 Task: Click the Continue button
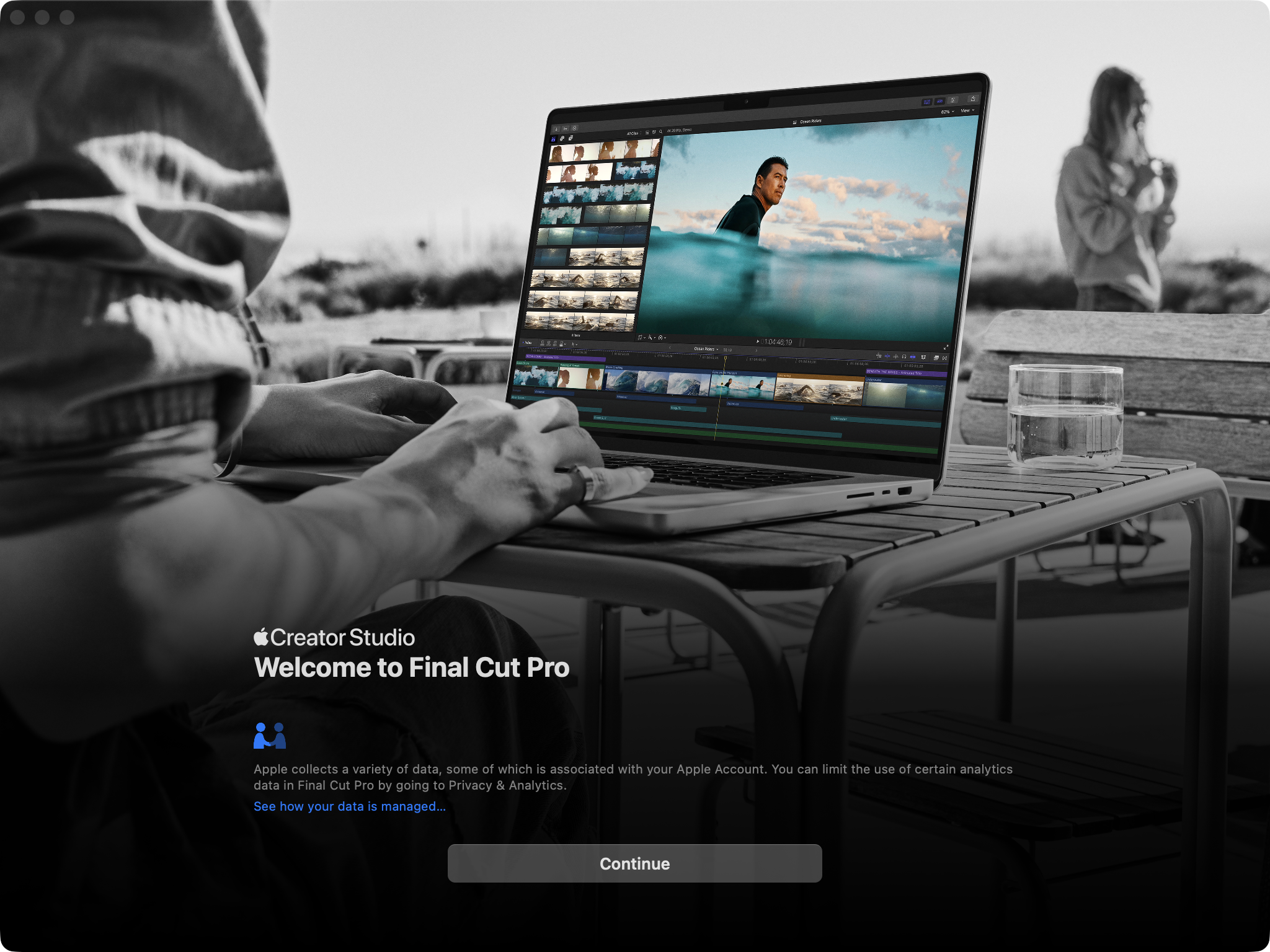click(634, 863)
